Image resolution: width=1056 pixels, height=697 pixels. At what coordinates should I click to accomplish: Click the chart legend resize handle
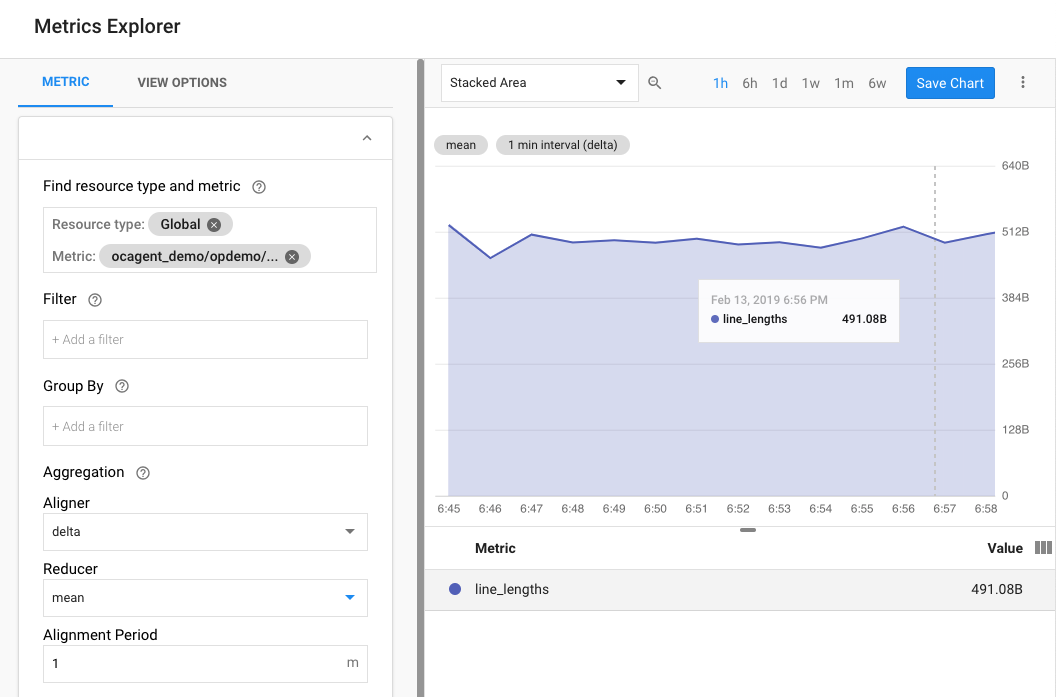tap(748, 530)
